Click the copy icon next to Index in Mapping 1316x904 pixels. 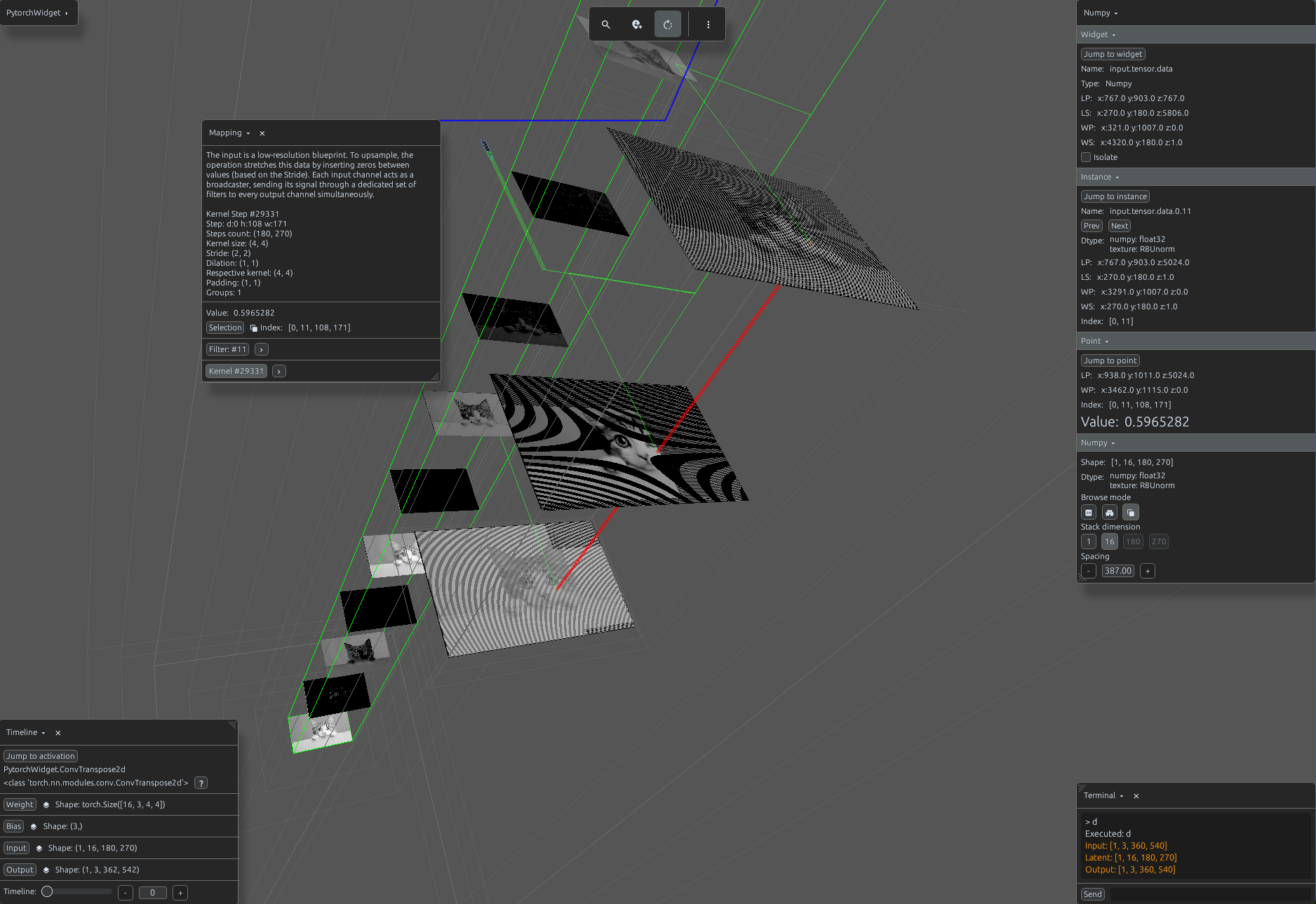tap(253, 328)
